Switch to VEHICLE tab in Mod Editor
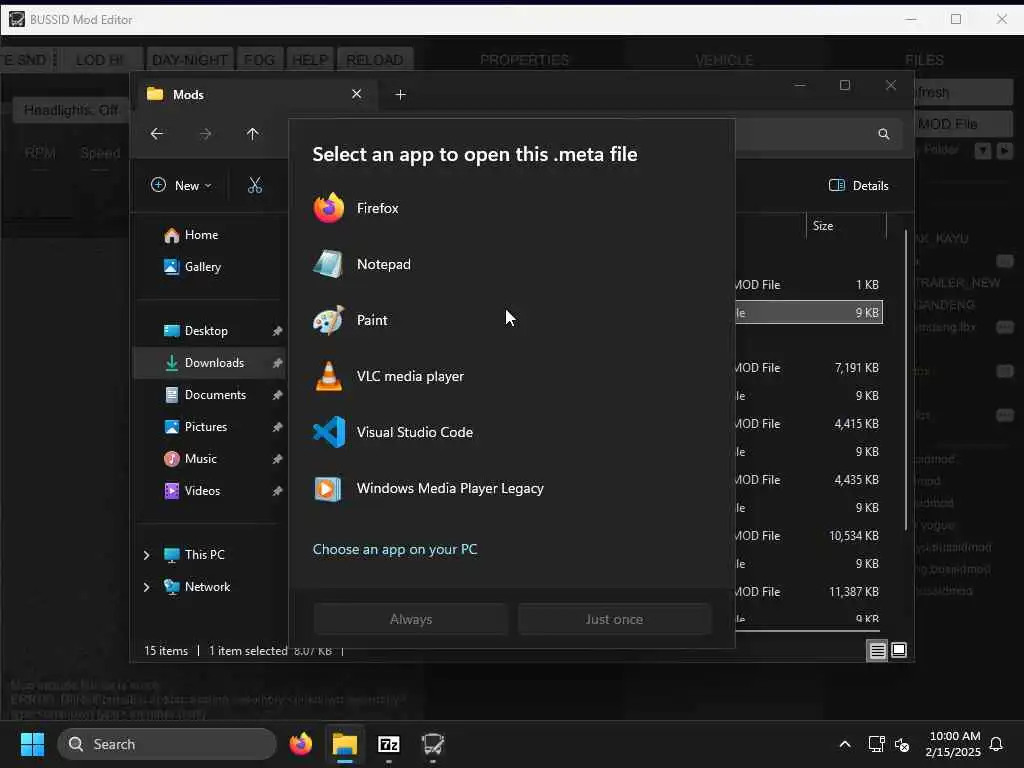Viewport: 1024px width, 768px height. 724,60
